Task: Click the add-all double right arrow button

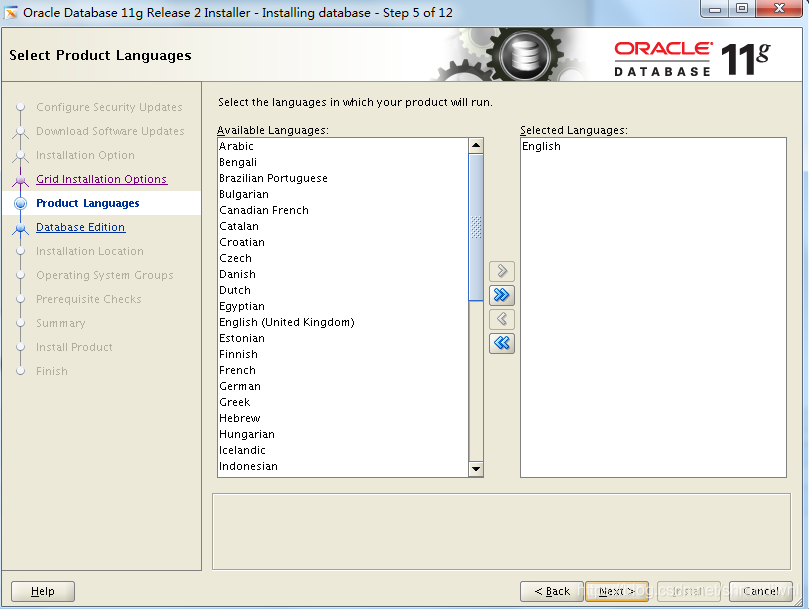Action: coord(502,295)
